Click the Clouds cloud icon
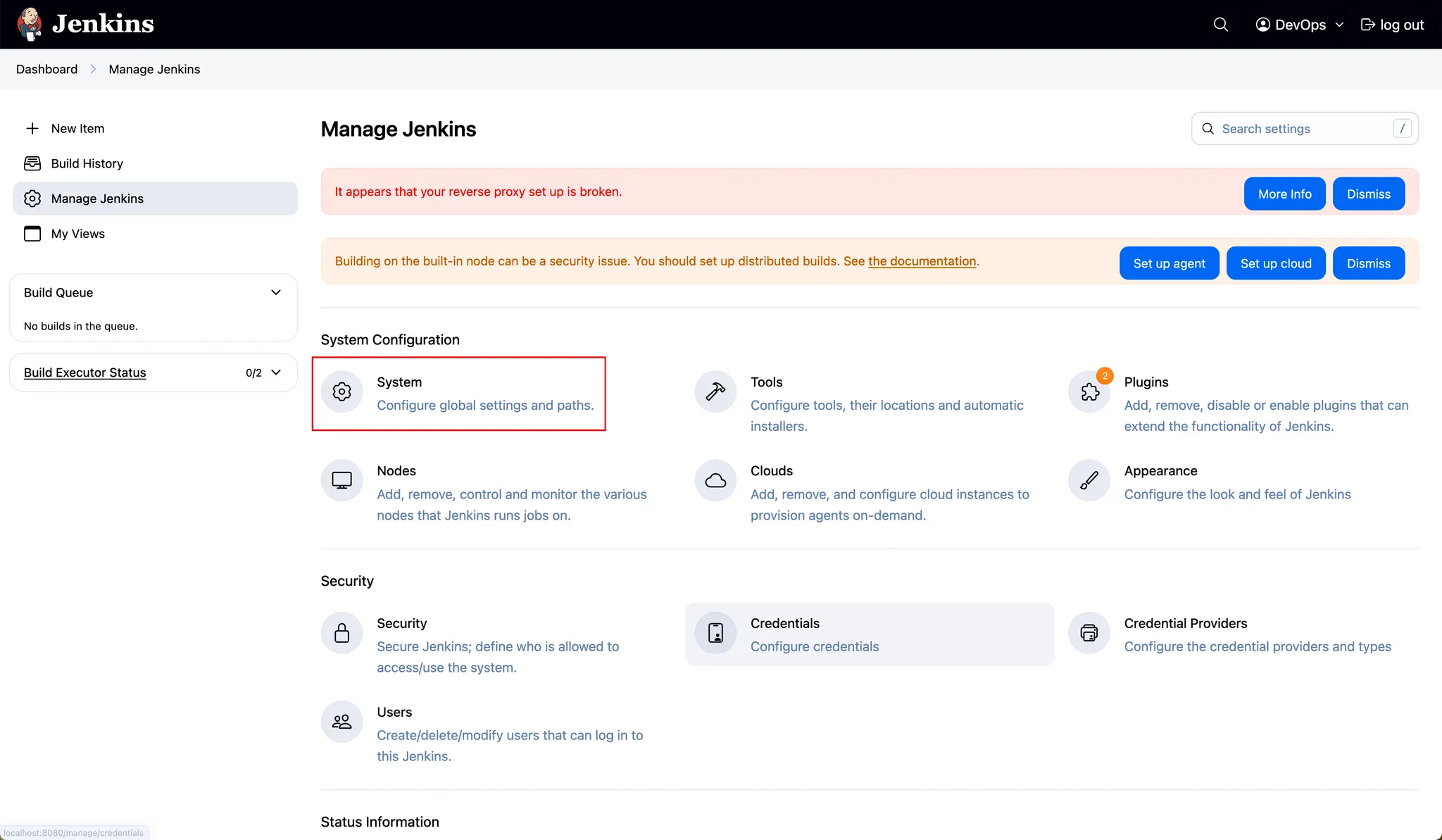The height and width of the screenshot is (840, 1442). coord(715,480)
